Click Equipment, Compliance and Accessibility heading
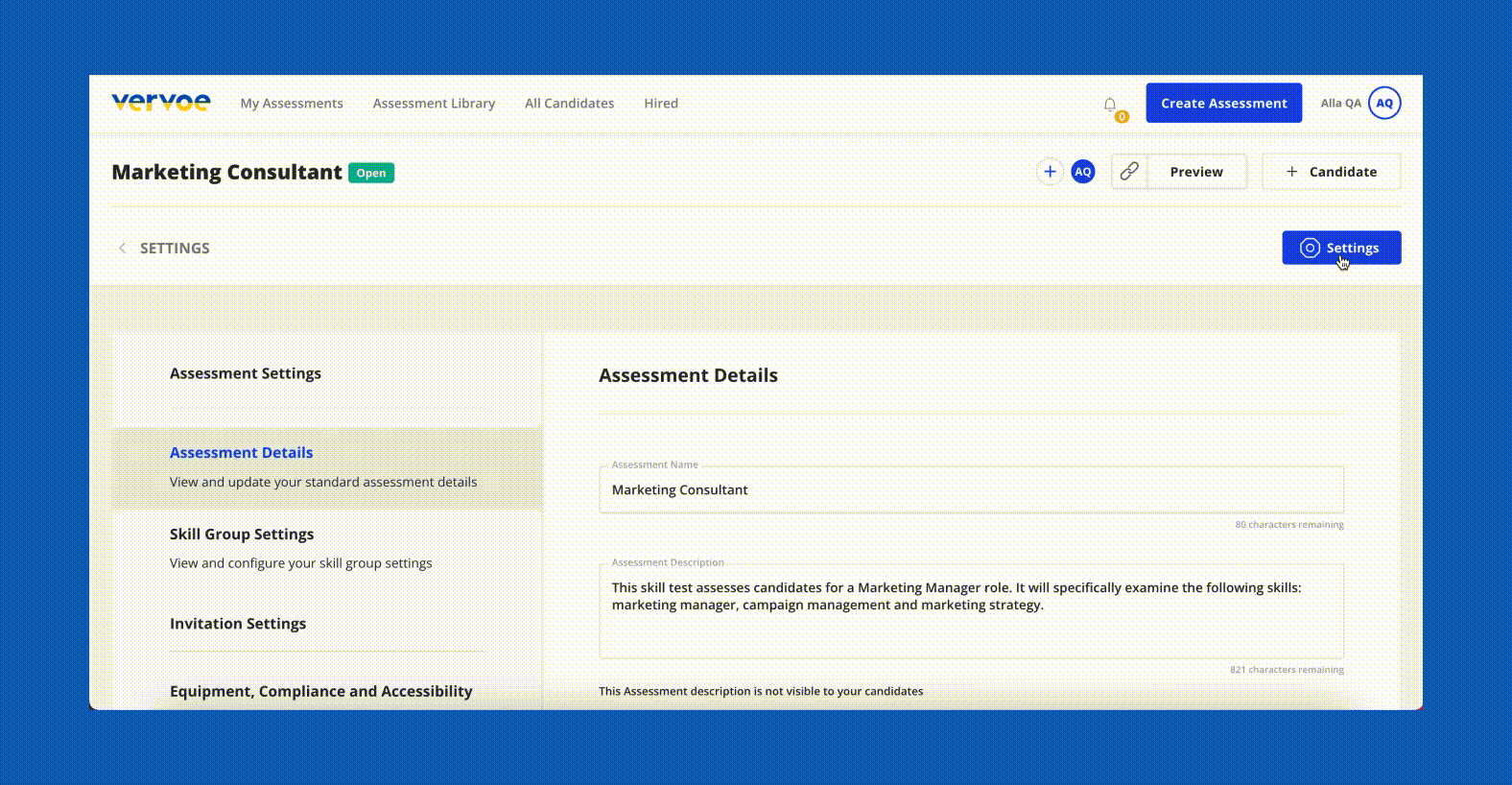This screenshot has width=1512, height=785. click(x=321, y=691)
